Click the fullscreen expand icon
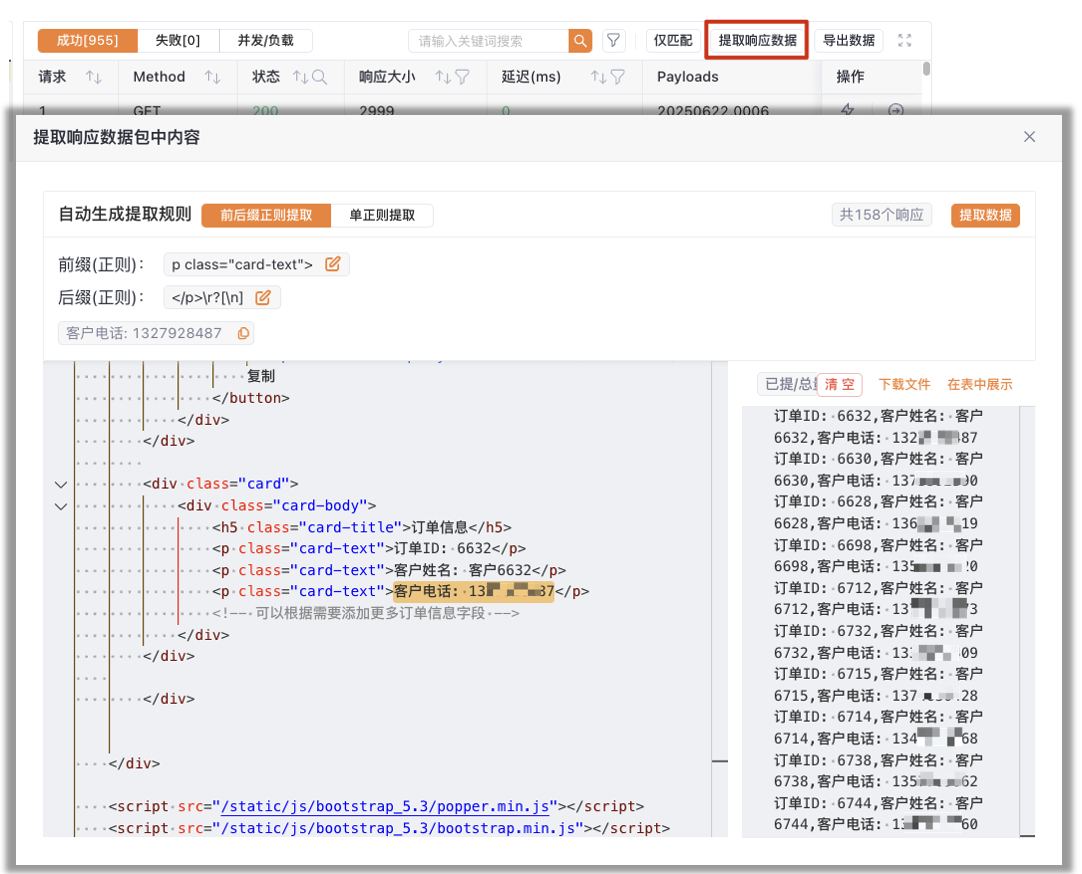 [x=905, y=41]
